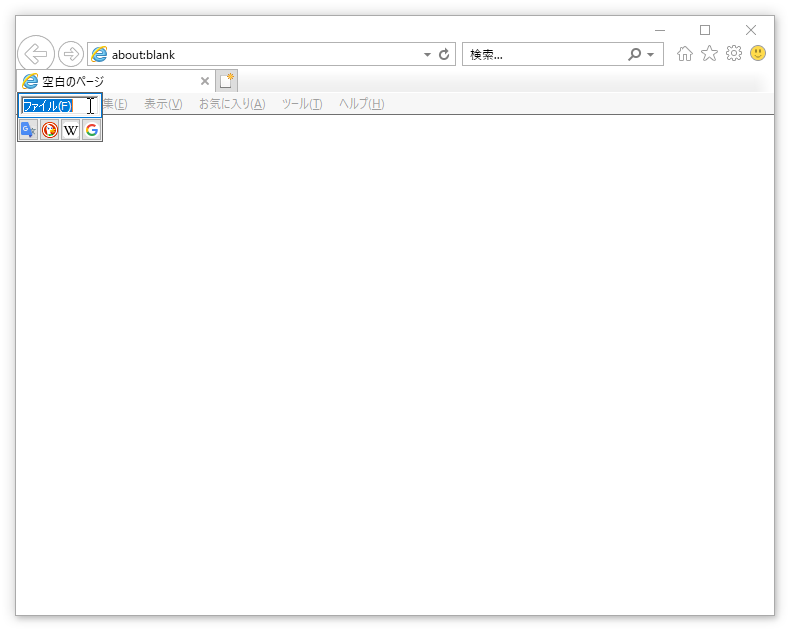Open the お気に入り(A) menu
The height and width of the screenshot is (630, 790).
(x=232, y=104)
